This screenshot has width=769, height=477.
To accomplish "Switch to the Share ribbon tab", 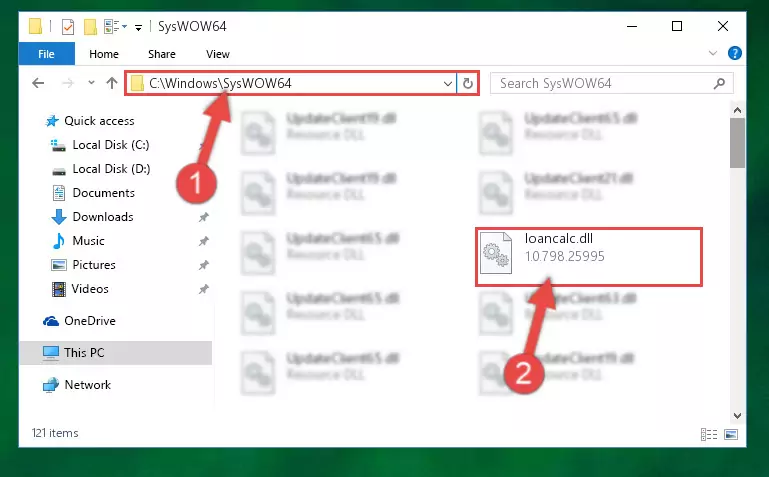I will click(x=162, y=54).
